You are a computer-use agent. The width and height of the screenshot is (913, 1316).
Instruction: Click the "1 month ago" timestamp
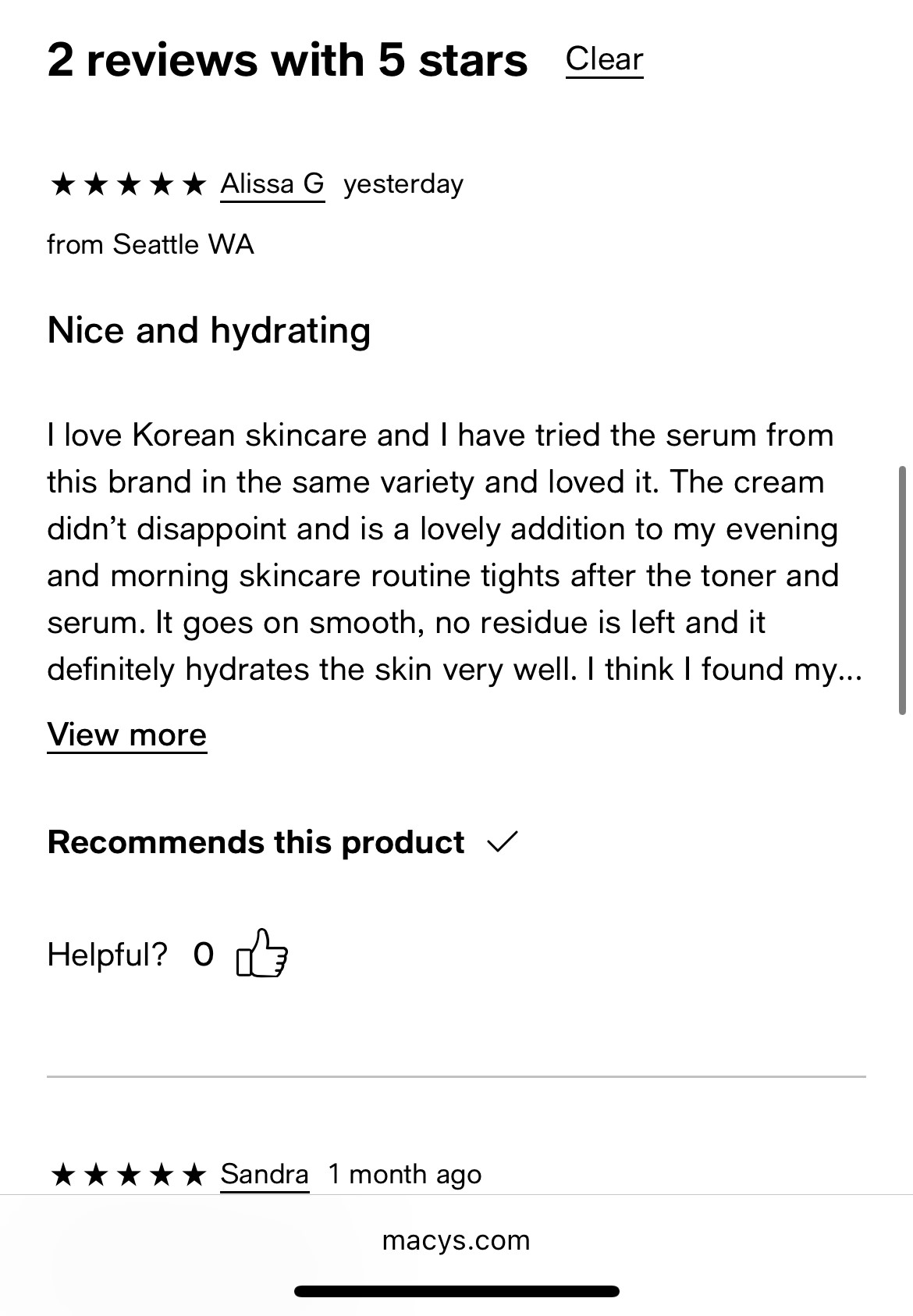click(404, 1174)
